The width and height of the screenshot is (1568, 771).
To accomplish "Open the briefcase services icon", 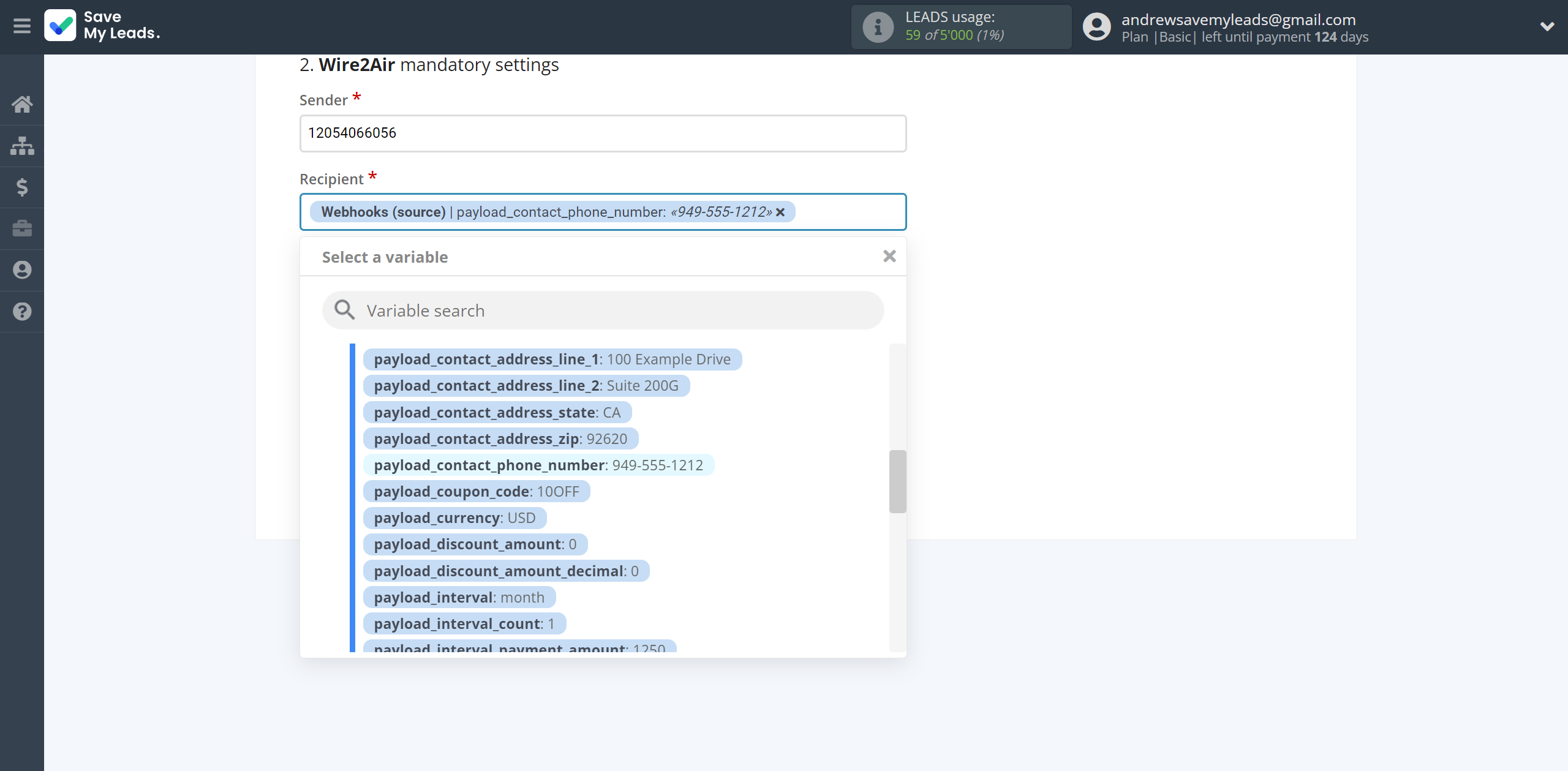I will [22, 228].
